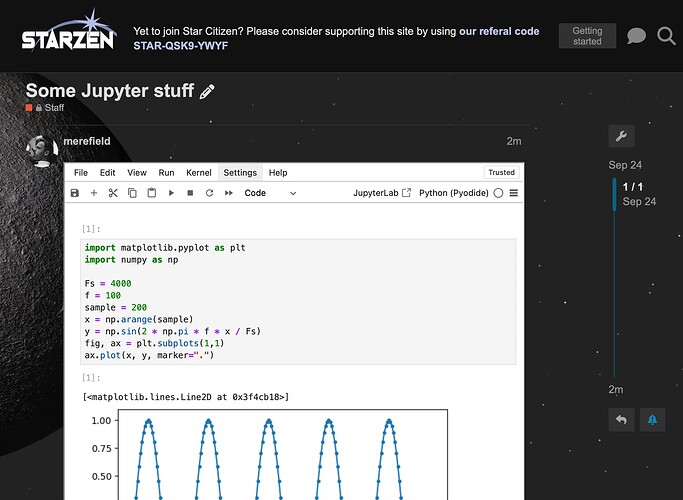Click the Python (Pyodide) kernel name
This screenshot has width=683, height=500.
pyautogui.click(x=453, y=193)
